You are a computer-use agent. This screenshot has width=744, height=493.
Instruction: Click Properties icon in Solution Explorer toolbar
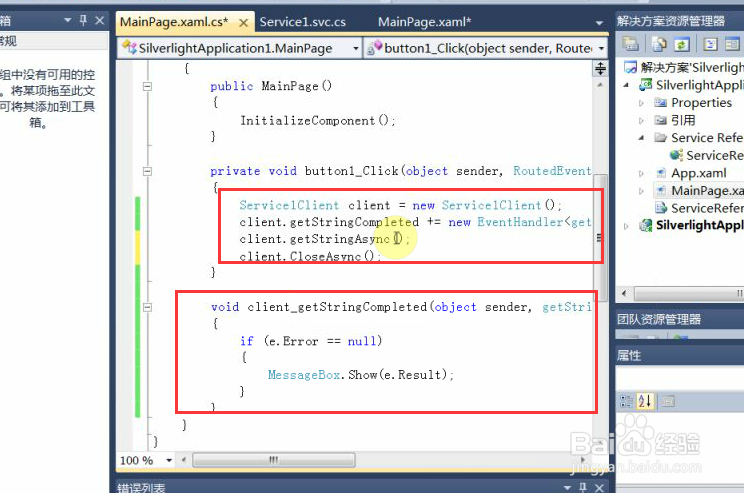(631, 44)
